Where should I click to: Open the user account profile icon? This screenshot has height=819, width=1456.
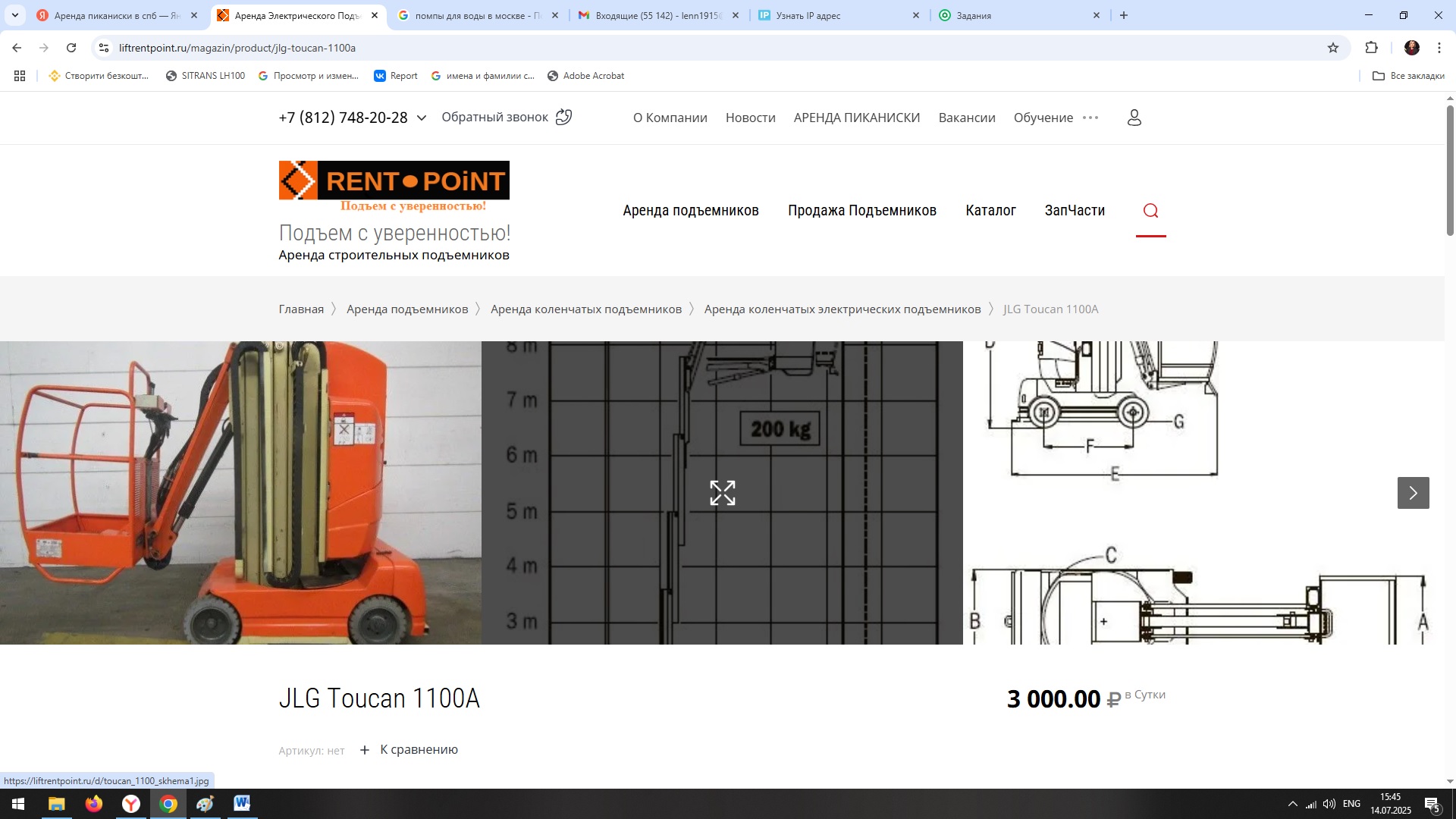tap(1134, 118)
